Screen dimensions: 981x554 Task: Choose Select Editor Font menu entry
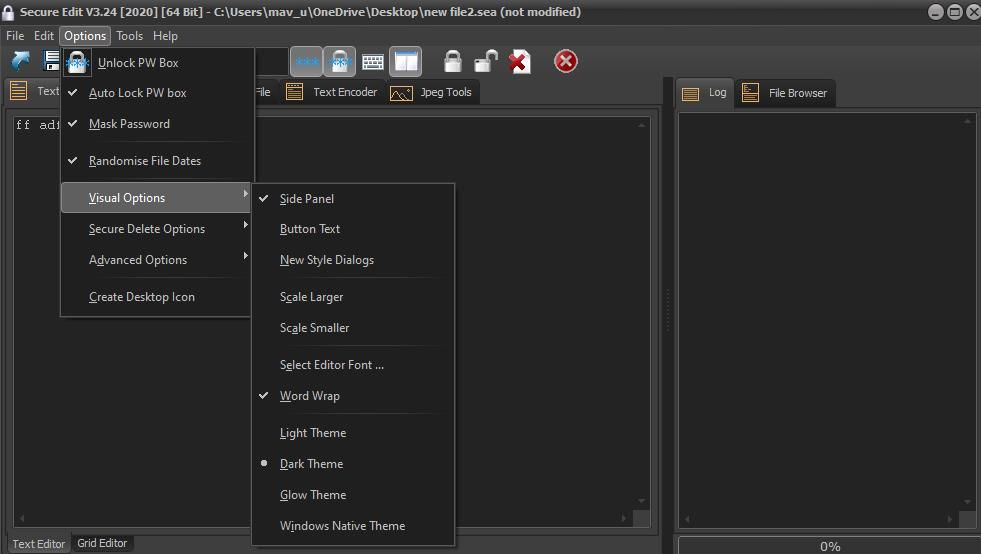(332, 365)
